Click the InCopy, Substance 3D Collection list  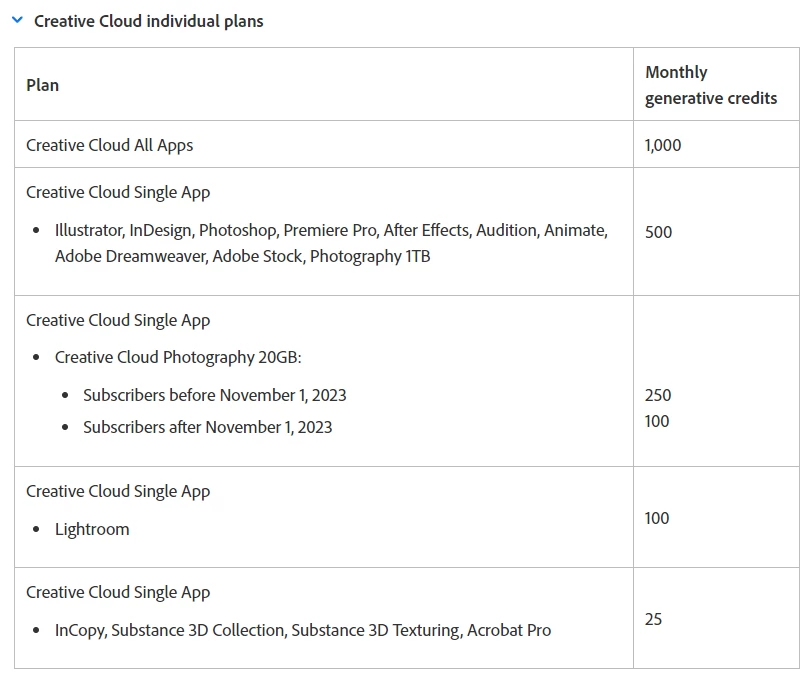tap(303, 630)
